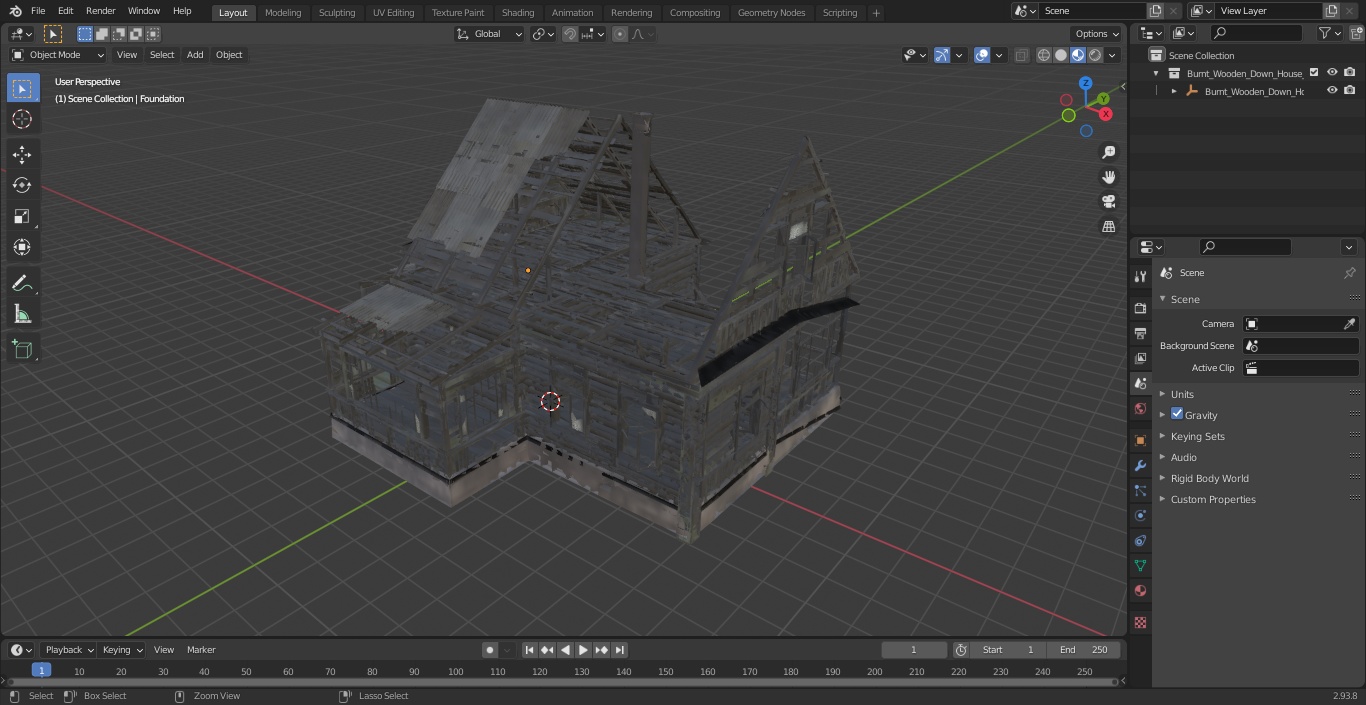Select the Add Cube tool
The height and width of the screenshot is (705, 1366).
[22, 349]
